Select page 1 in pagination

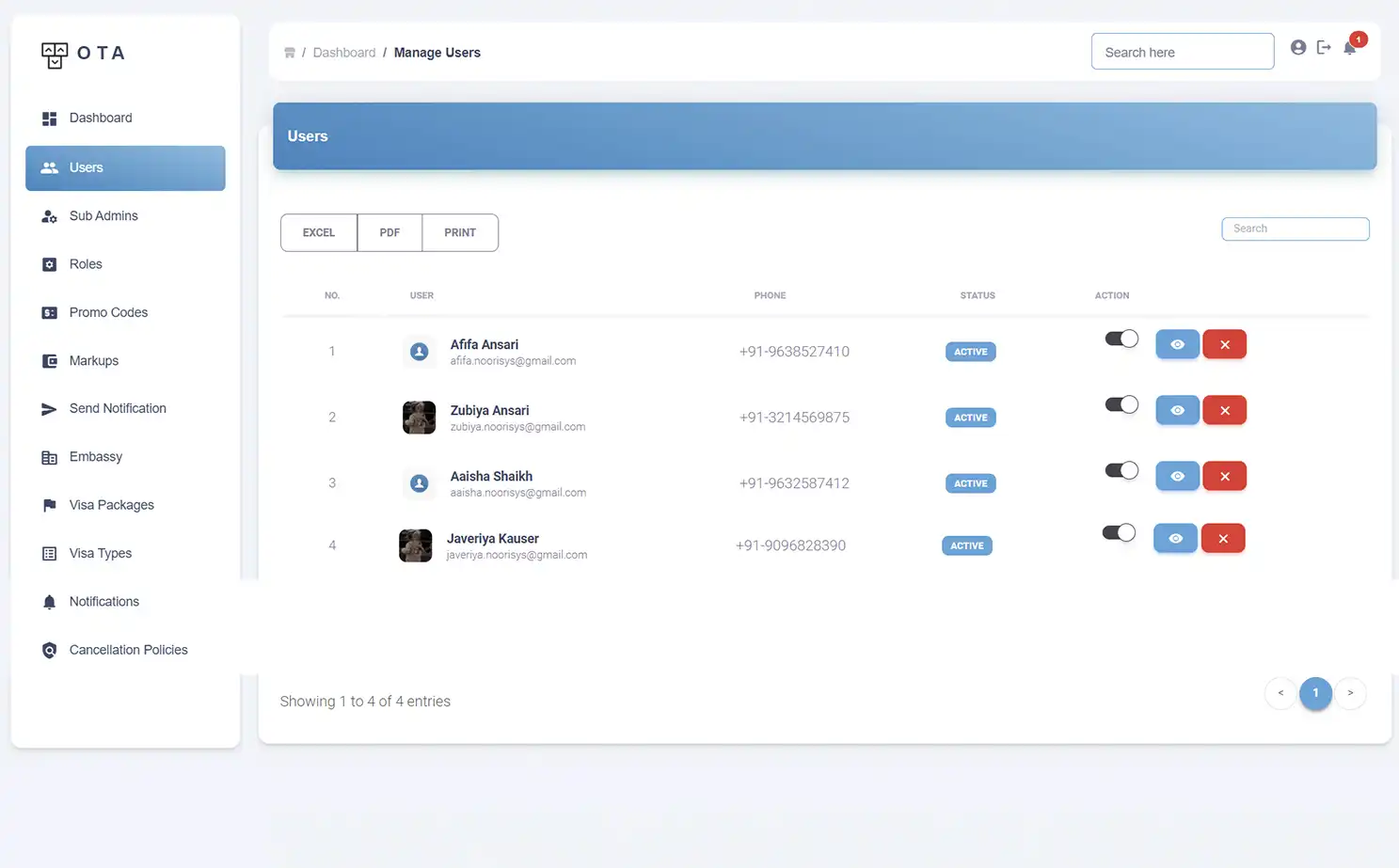tap(1315, 693)
